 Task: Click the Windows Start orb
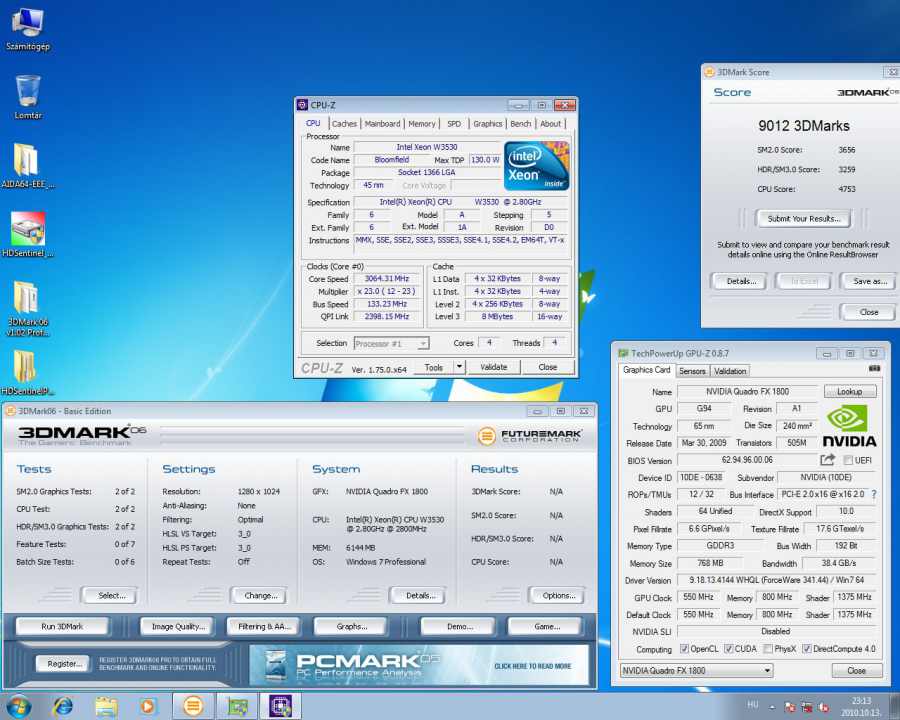coord(18,706)
